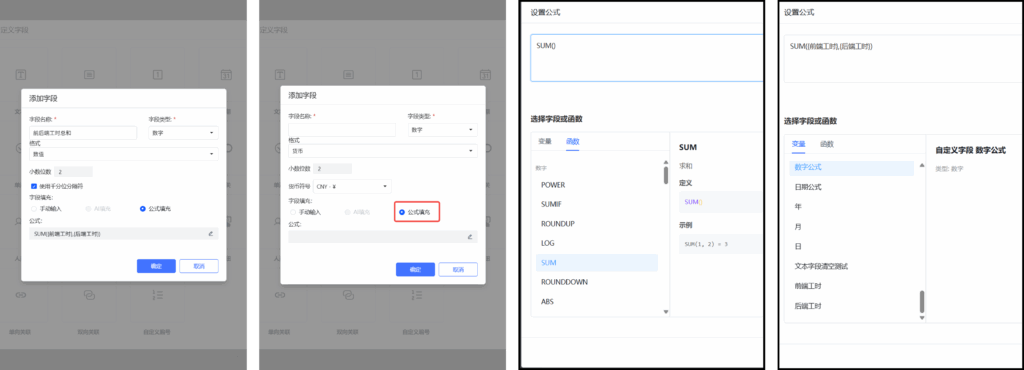The width and height of the screenshot is (1024, 370).
Task: Switch to 变量 tab in the 前端工时 formula panel
Action: 799,144
